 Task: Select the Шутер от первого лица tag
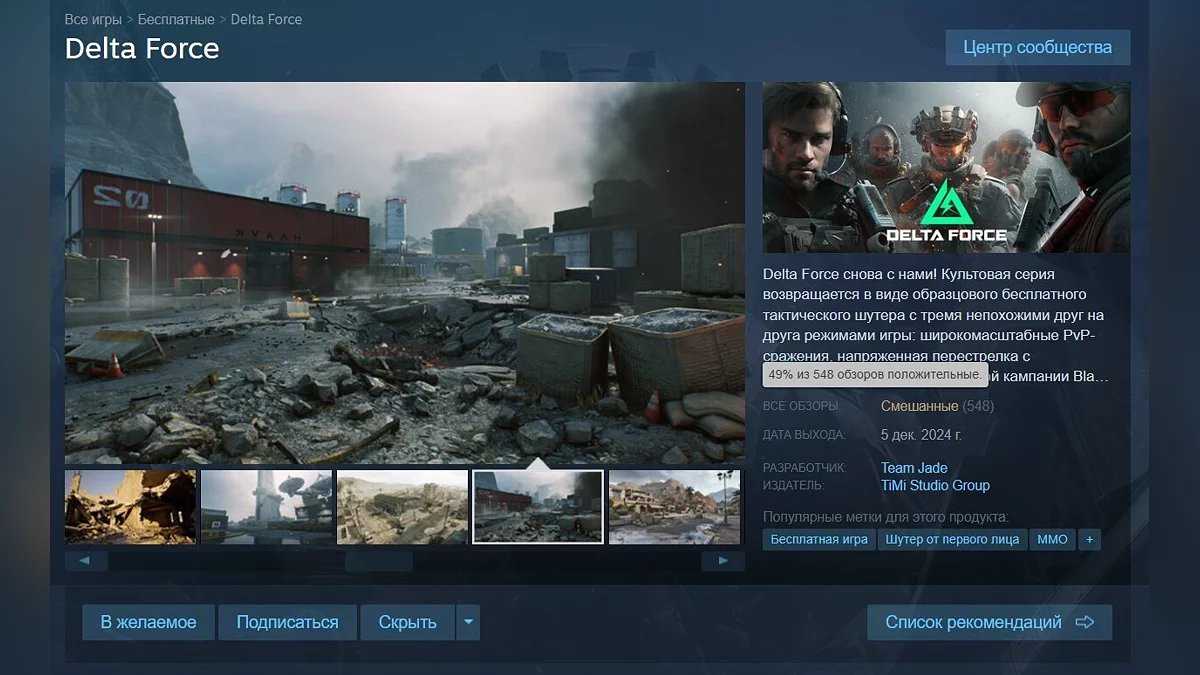tap(952, 539)
